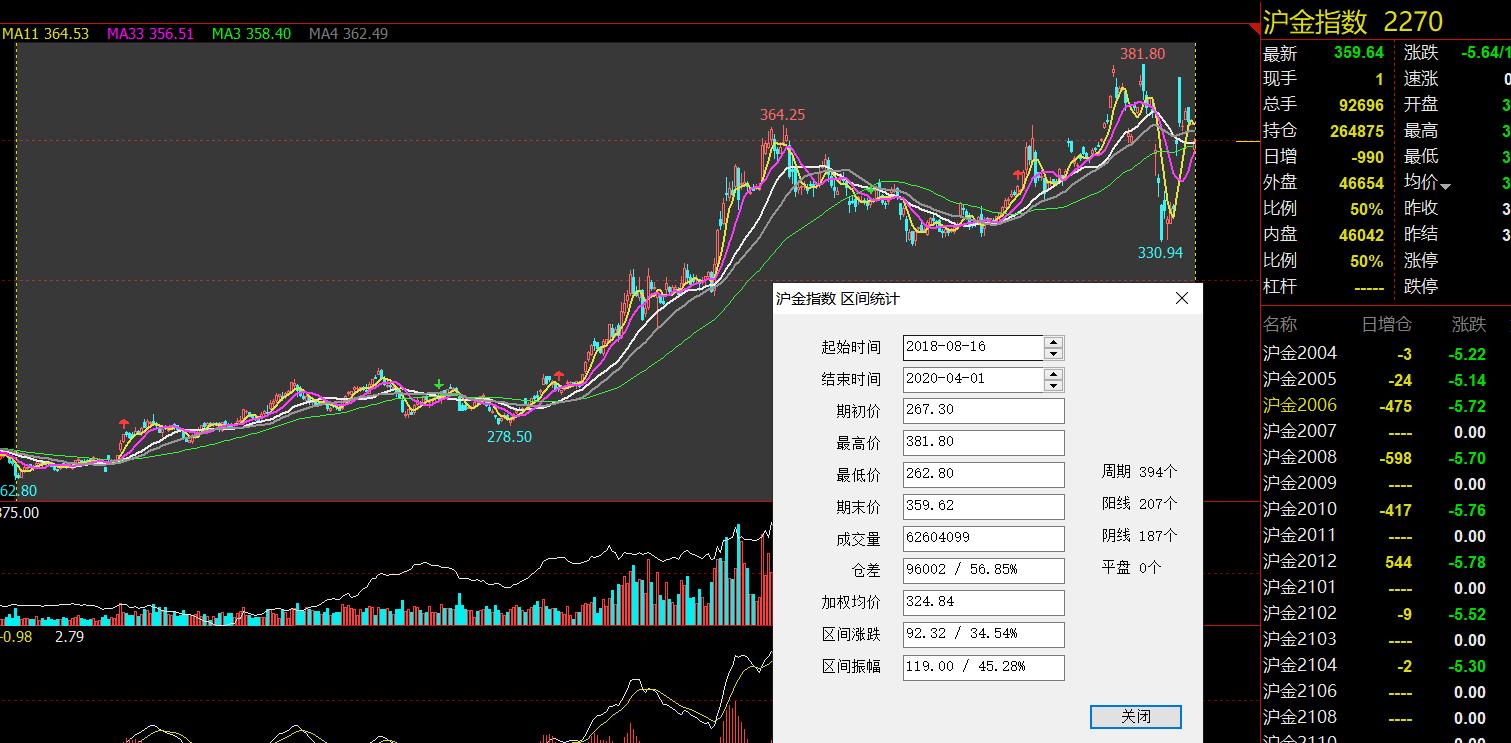Screen dimensions: 1511x743
Task: Click the green signal marker on the chart
Action: [x=438, y=384]
